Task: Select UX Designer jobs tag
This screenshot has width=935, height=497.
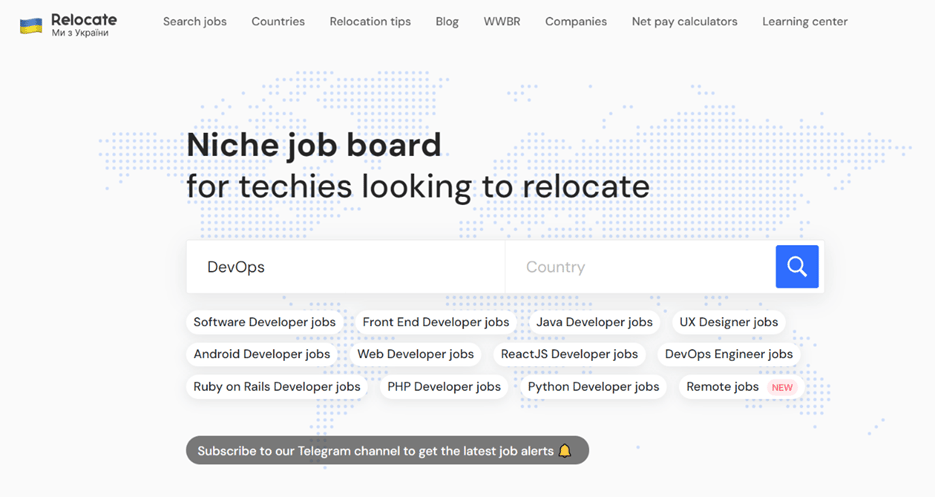Action: [x=729, y=322]
